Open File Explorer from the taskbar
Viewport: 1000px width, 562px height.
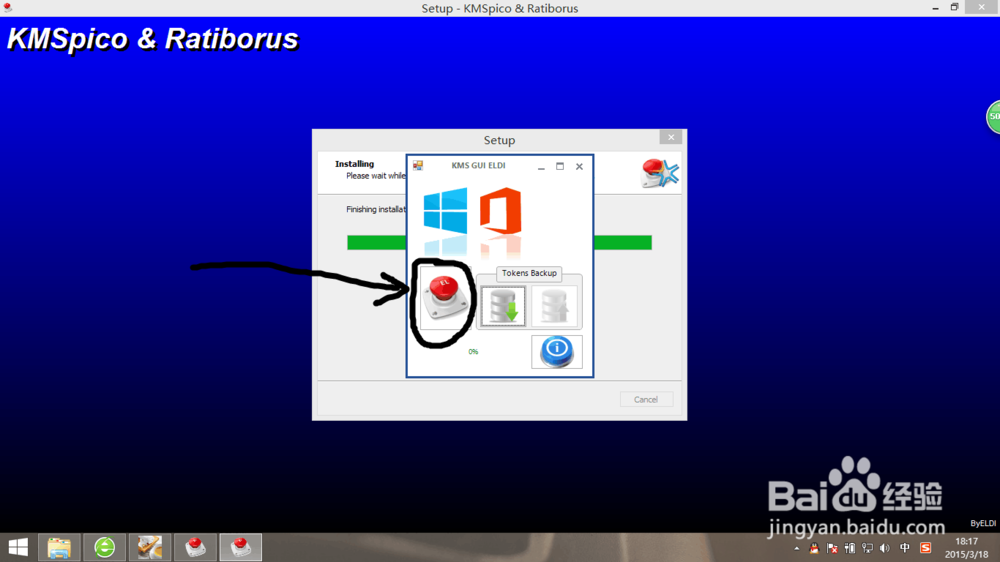pos(59,547)
